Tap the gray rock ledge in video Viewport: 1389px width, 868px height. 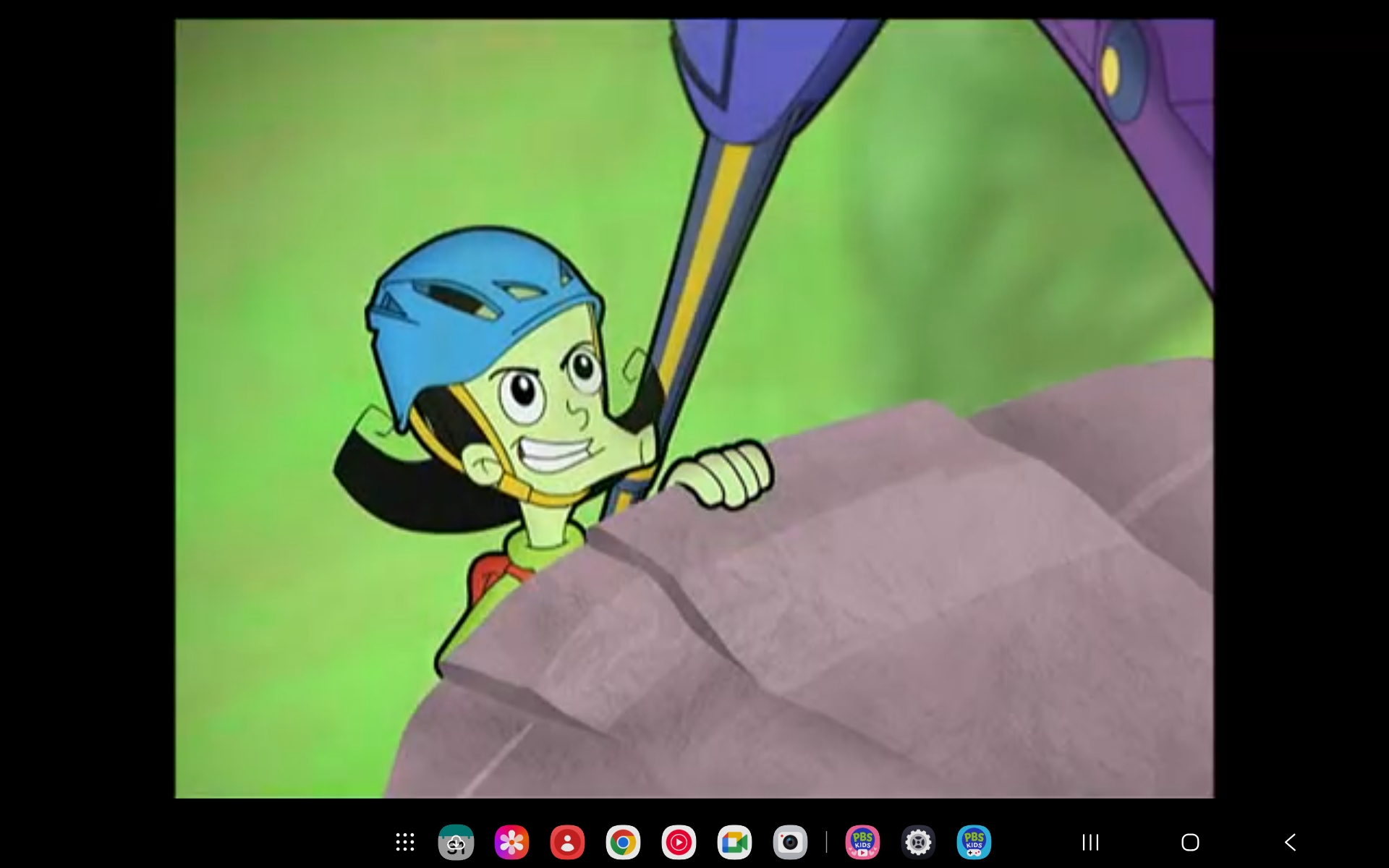[x=868, y=615]
